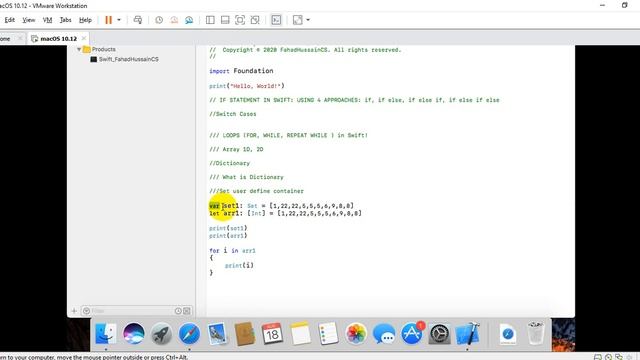This screenshot has height=360, width=640.
Task: Pause the virtual machine
Action: [x=108, y=20]
